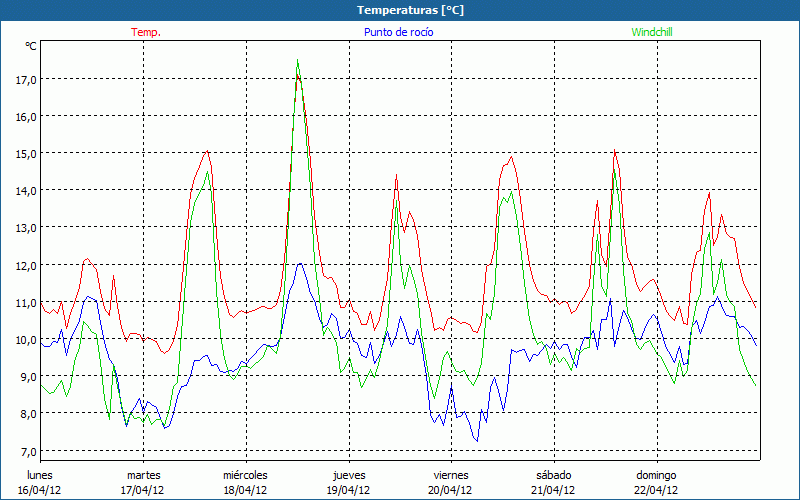The height and width of the screenshot is (500, 800).
Task: Select the domingo day label
Action: [656, 475]
